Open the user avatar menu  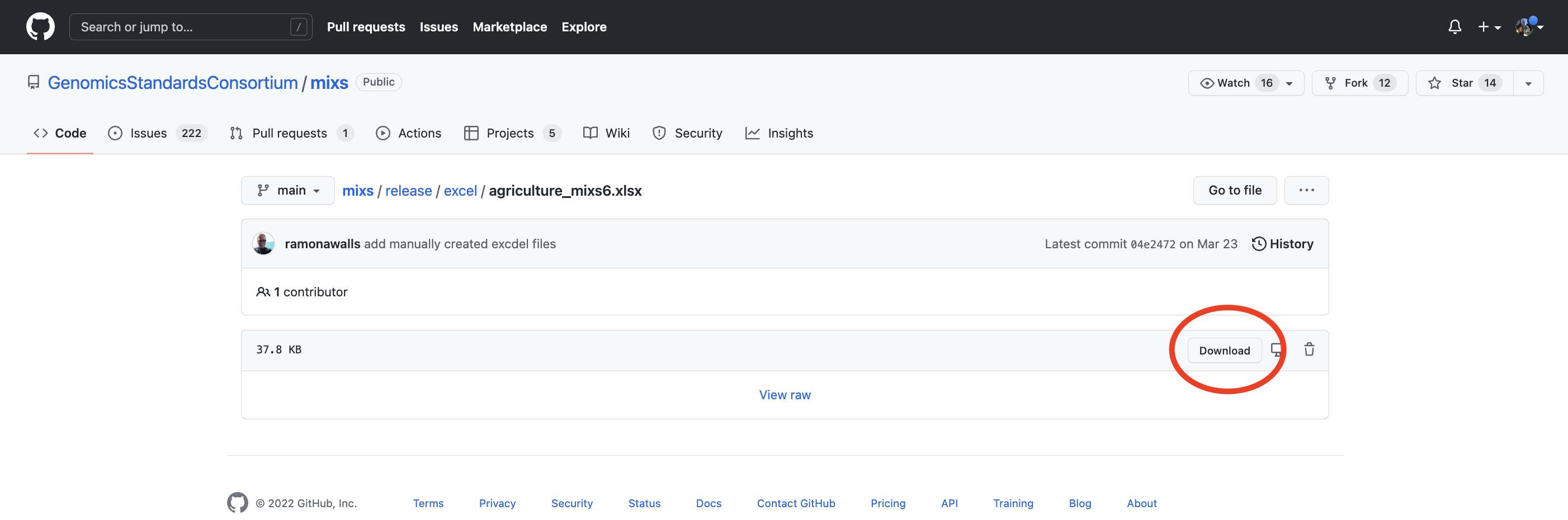pos(1528,27)
